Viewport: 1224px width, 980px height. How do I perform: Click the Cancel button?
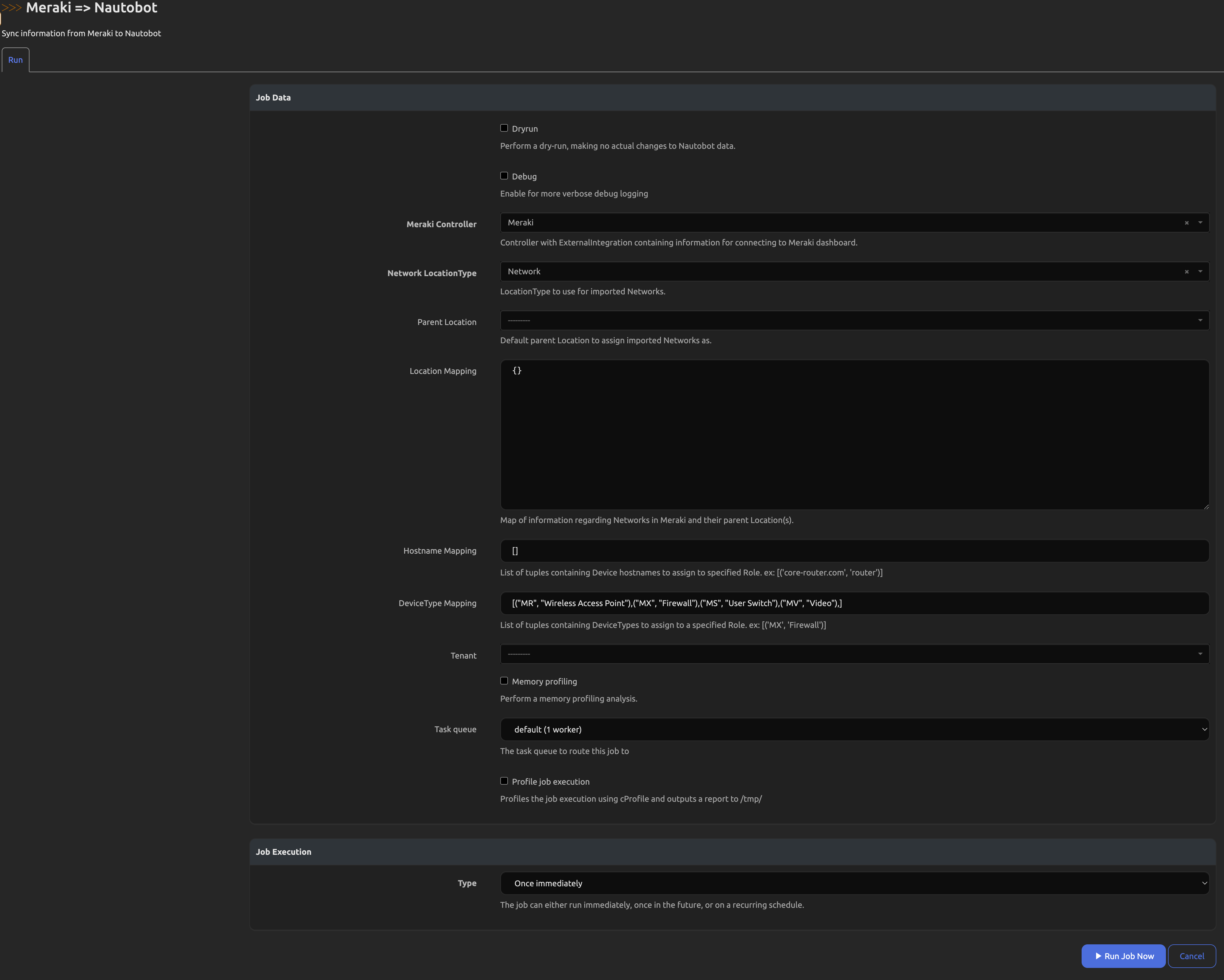(x=1191, y=956)
